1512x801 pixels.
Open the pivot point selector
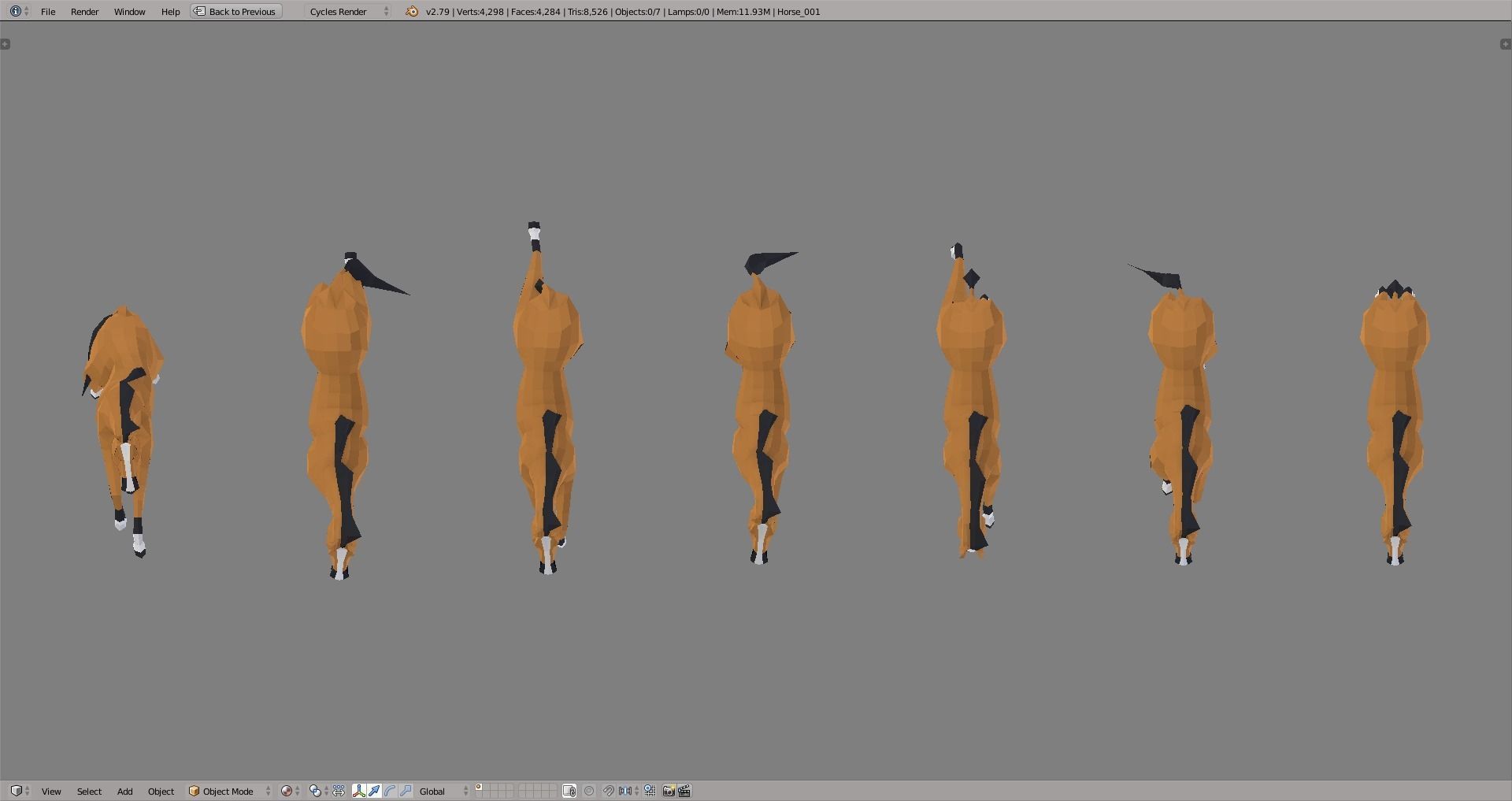point(319,792)
